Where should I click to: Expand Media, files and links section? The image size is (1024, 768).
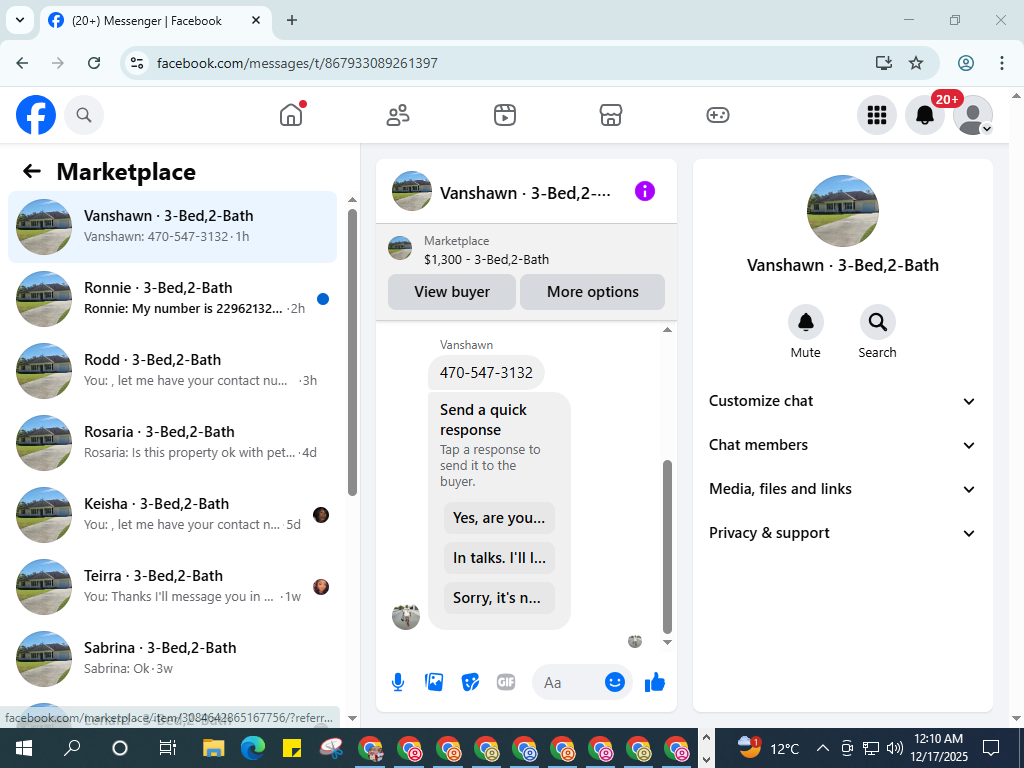[842, 489]
